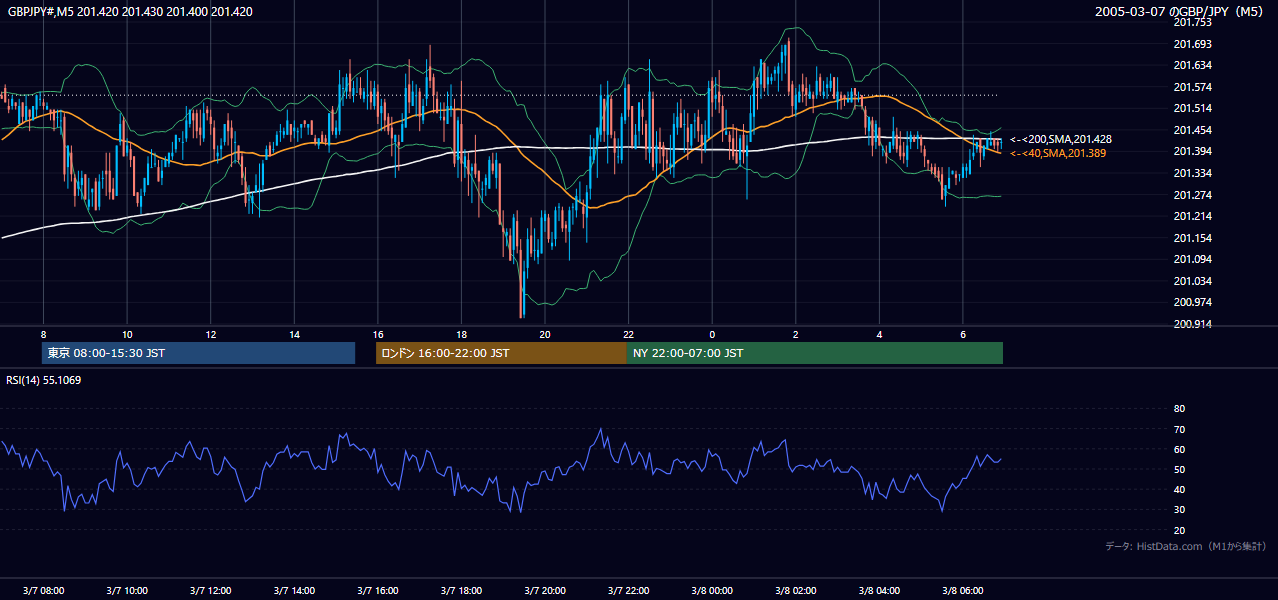Click the RSI 20 level label
Image resolution: width=1278 pixels, height=600 pixels.
point(1179,530)
